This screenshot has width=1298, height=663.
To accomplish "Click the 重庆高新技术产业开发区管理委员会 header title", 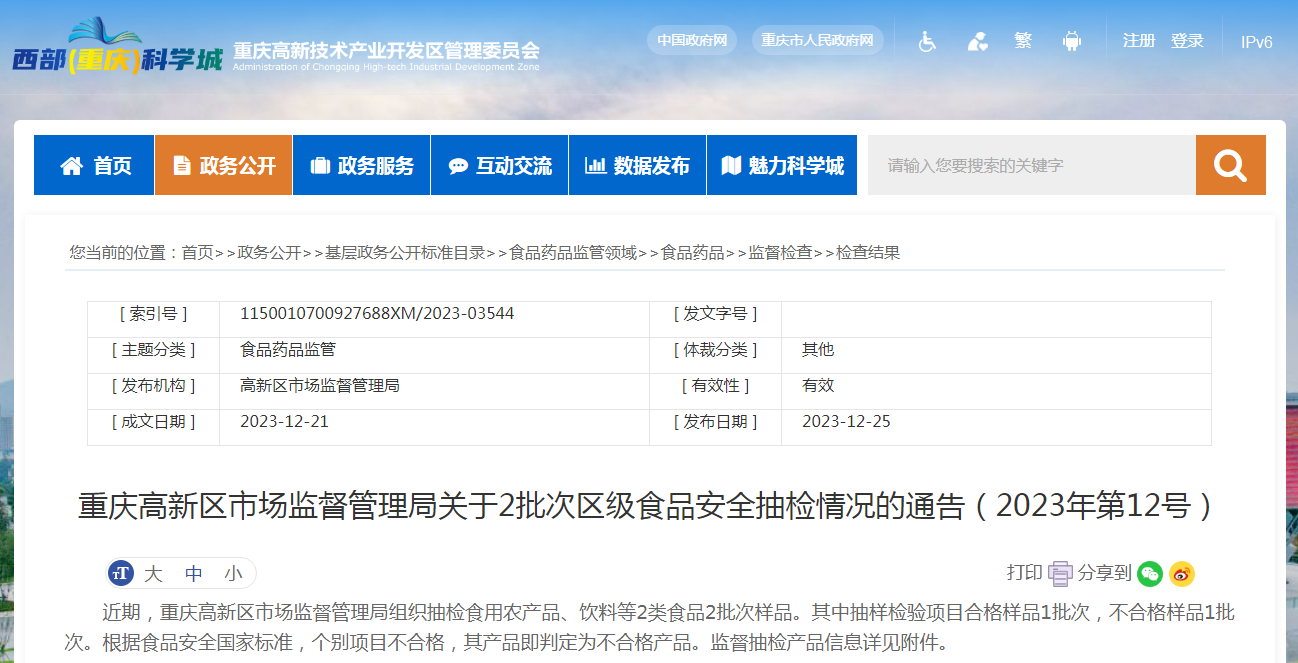I will coord(386,50).
